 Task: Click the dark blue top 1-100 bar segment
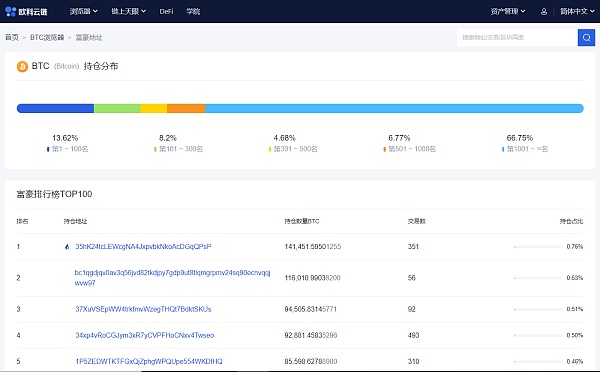tap(55, 108)
